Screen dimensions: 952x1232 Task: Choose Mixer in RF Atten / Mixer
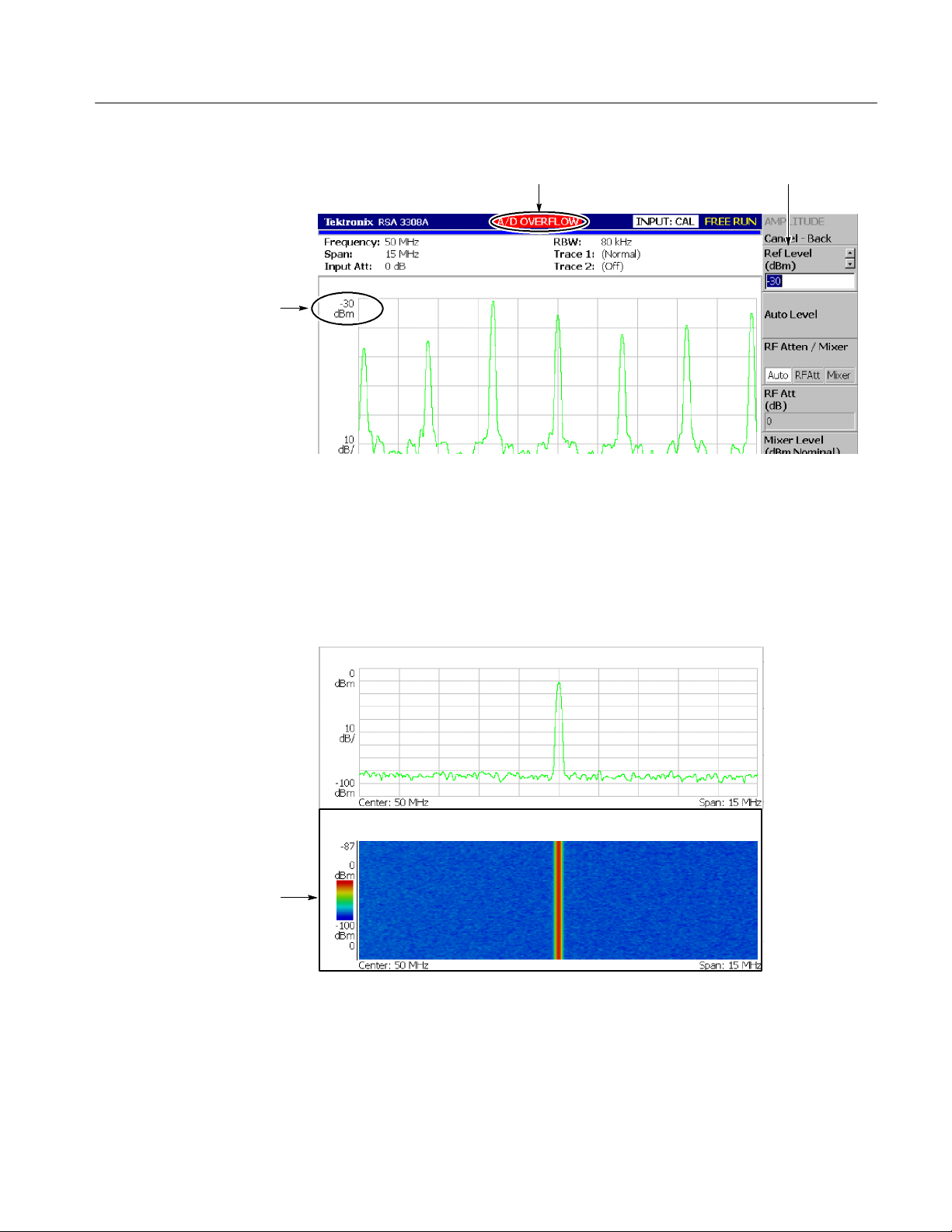(839, 375)
